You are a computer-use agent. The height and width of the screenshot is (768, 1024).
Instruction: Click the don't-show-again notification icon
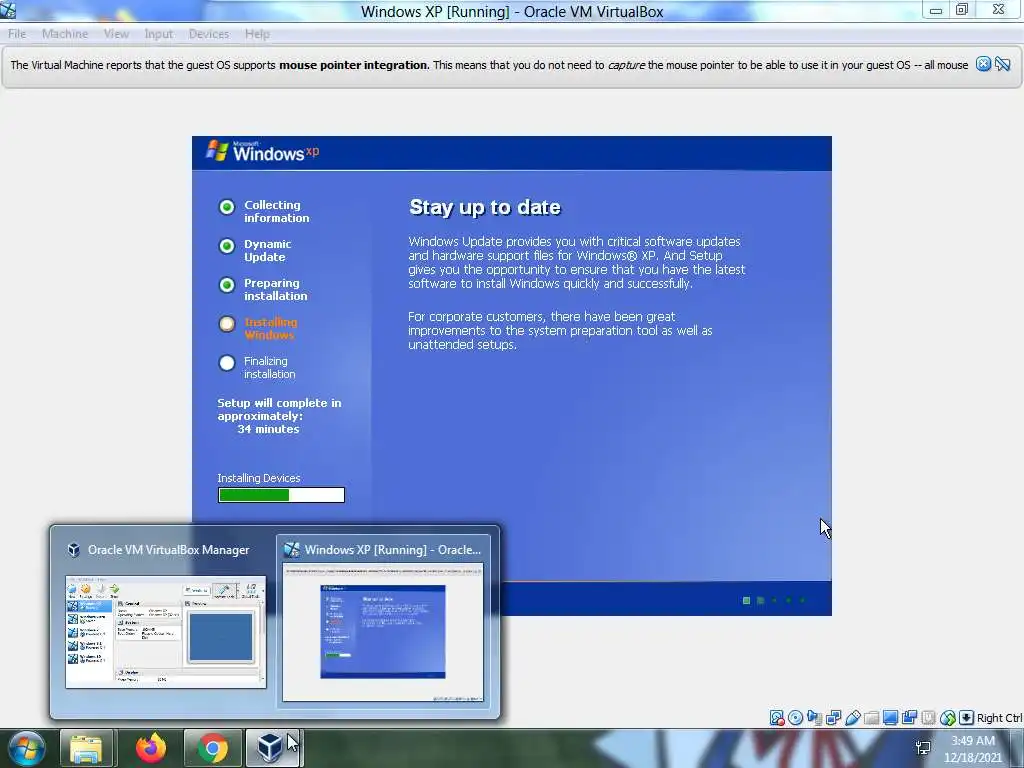point(1003,63)
